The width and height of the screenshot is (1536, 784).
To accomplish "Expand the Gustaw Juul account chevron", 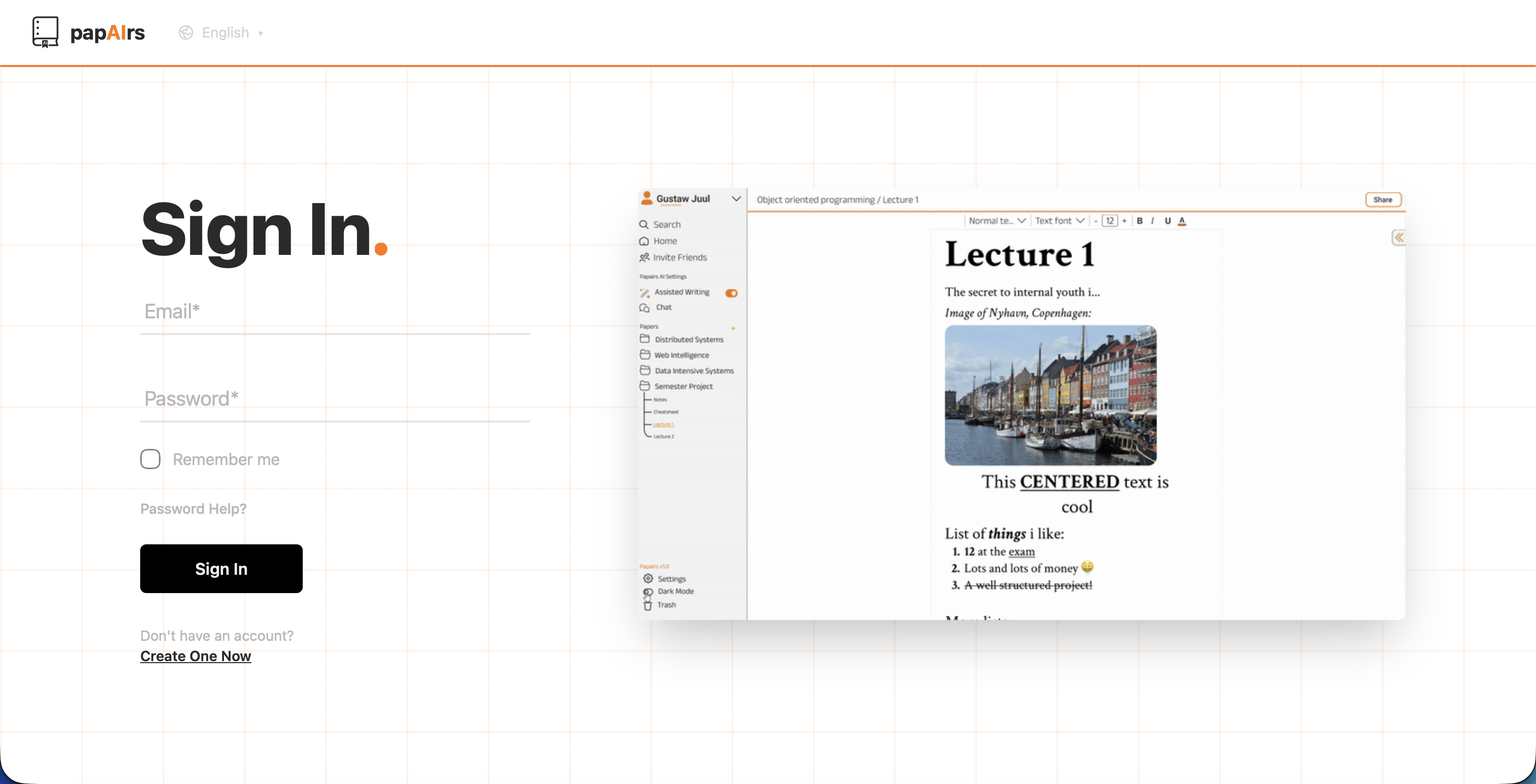I will pos(736,199).
